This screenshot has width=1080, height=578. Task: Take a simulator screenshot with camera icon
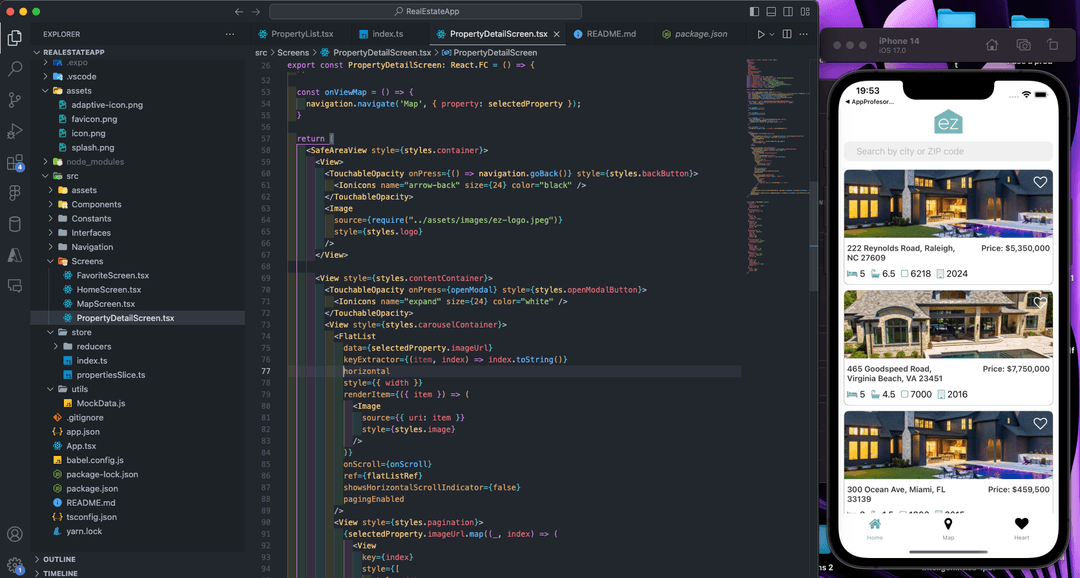click(1023, 45)
